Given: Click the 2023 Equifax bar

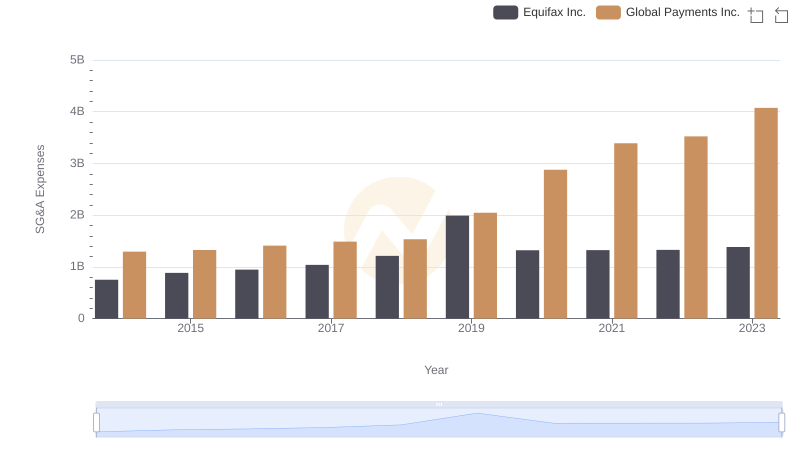Looking at the screenshot, I should [x=738, y=283].
